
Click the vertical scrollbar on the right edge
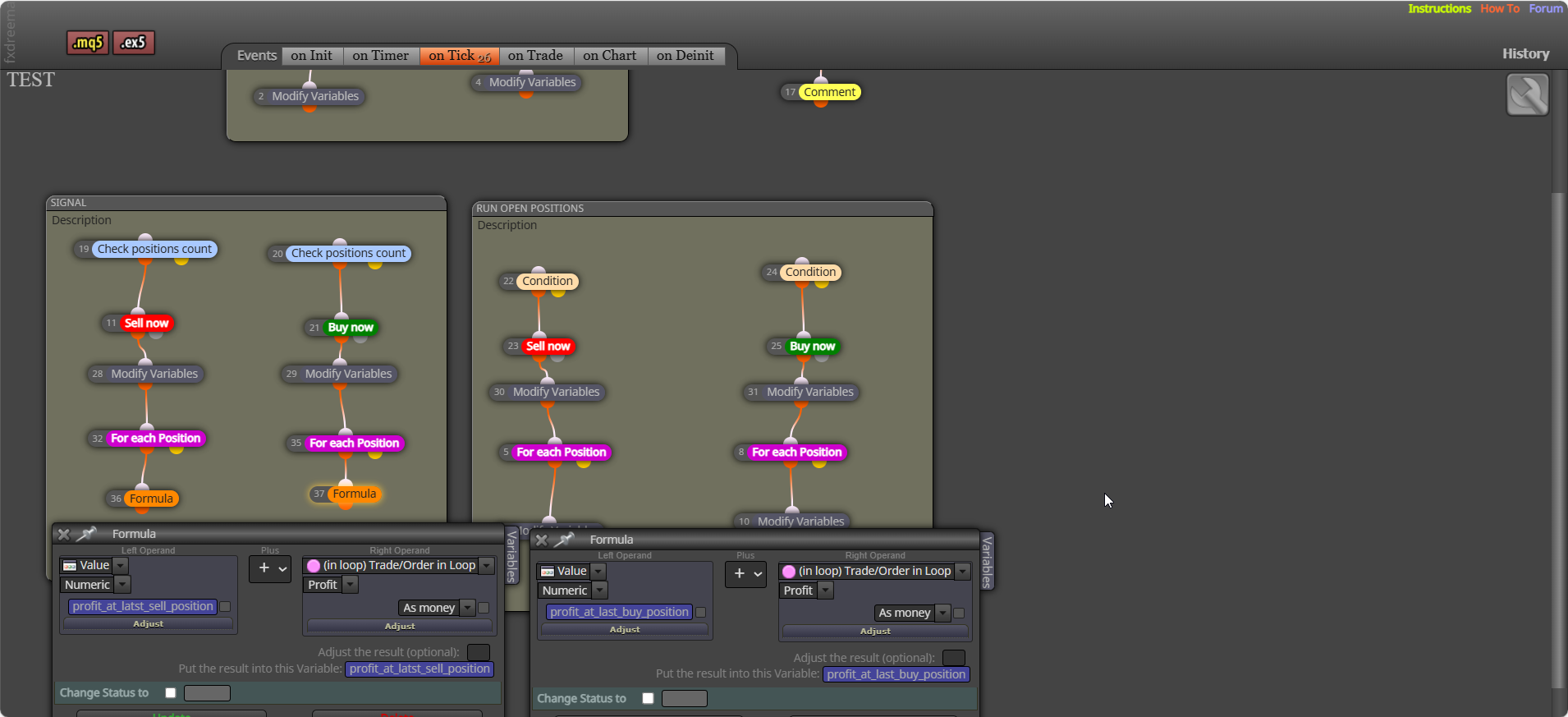tap(1558, 439)
